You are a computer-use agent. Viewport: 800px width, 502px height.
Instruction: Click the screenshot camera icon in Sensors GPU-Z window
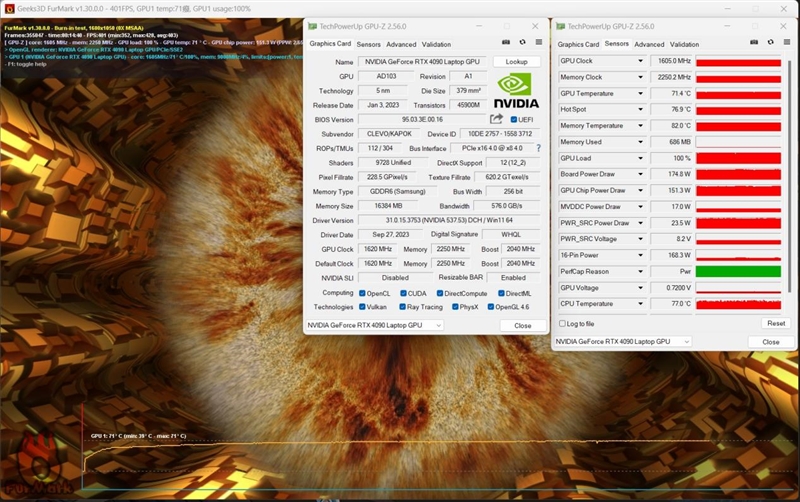coord(754,42)
